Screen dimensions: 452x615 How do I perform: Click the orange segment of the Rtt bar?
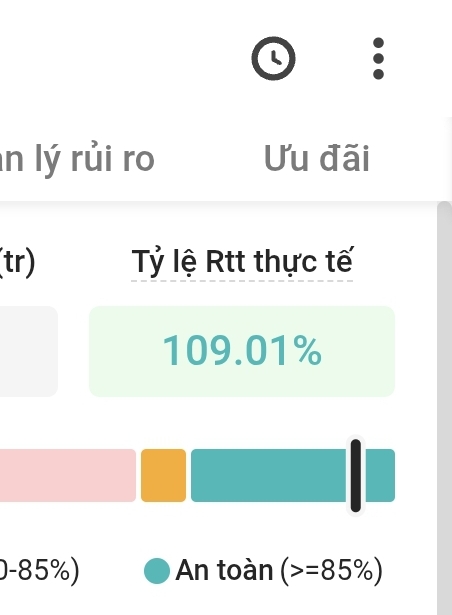tap(164, 475)
